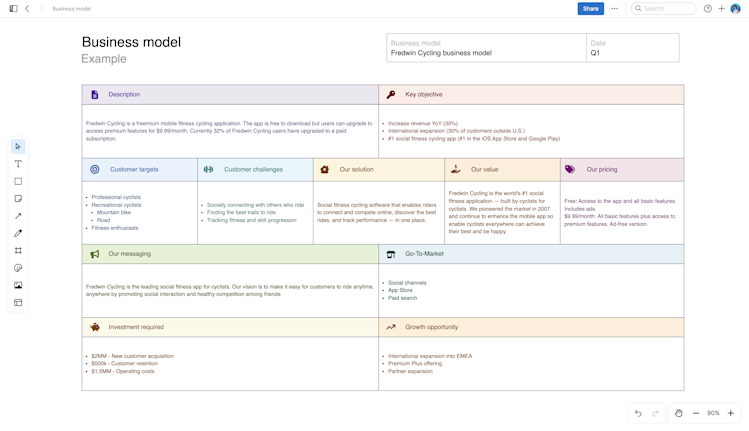This screenshot has height=431, width=749.
Task: Select the rectangle Shape tool
Action: pos(18,182)
